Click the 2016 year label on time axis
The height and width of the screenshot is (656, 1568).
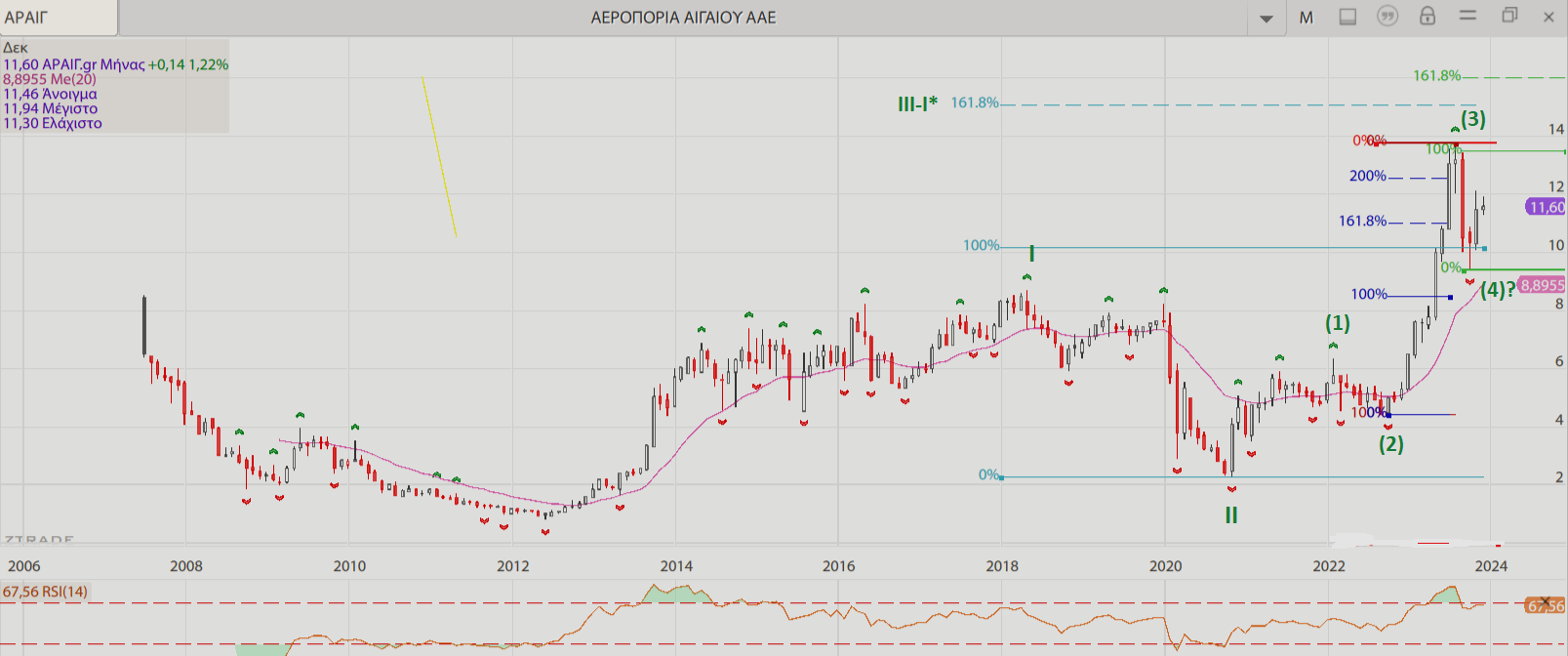839,566
